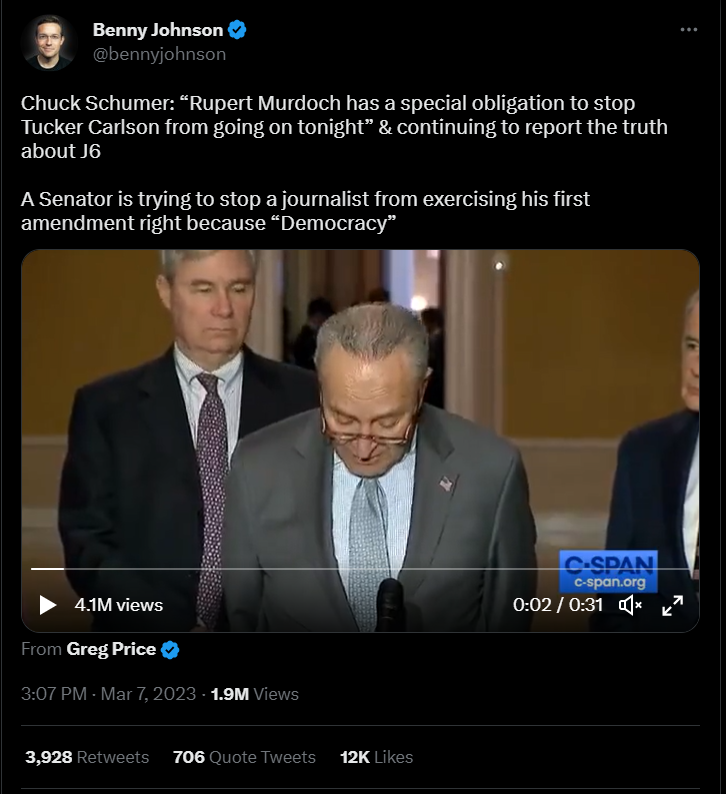The image size is (726, 794).
Task: Click the video thumbnail of Chuck Schumer
Action: click(x=360, y=420)
